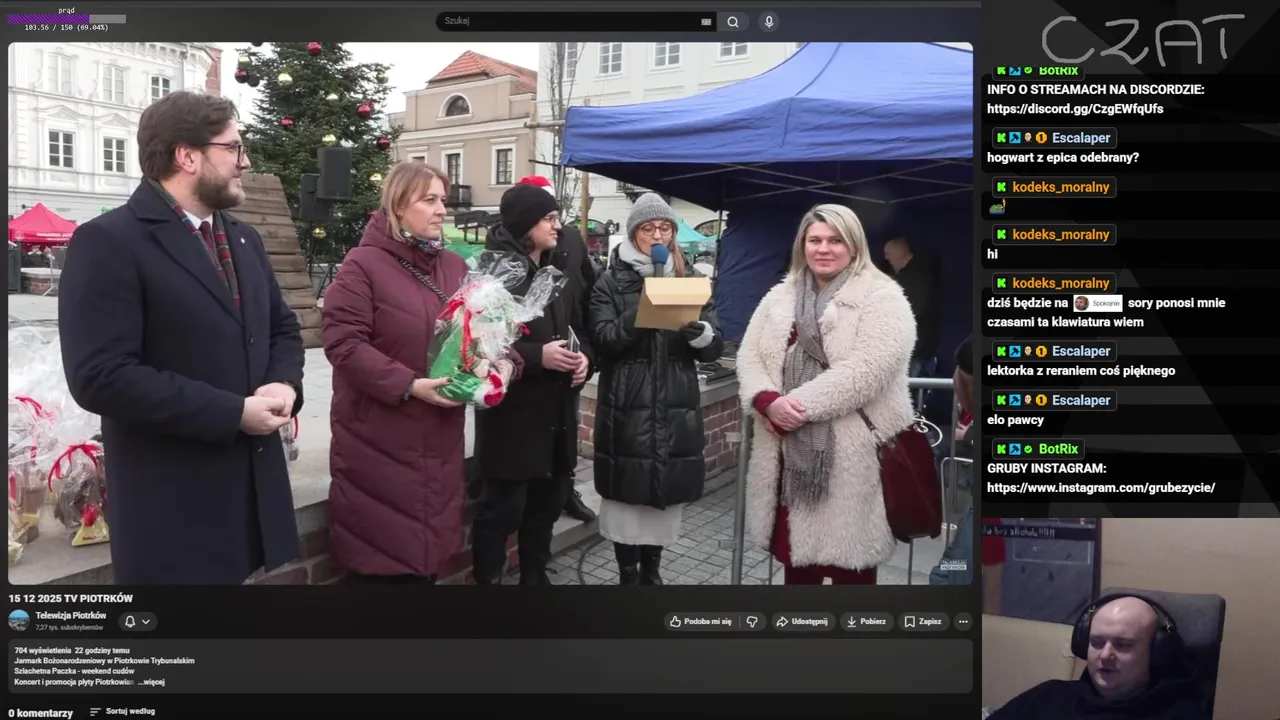Click the dislike thumbs-down icon
The width and height of the screenshot is (1280, 720).
pyautogui.click(x=752, y=621)
